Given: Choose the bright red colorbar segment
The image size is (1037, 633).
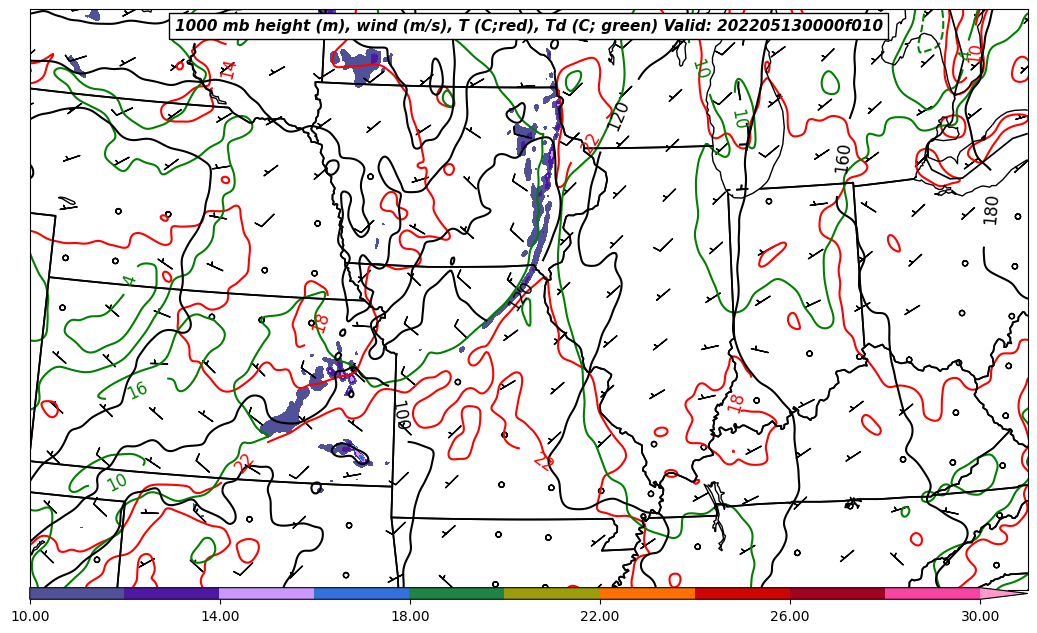Looking at the screenshot, I should pos(742,593).
